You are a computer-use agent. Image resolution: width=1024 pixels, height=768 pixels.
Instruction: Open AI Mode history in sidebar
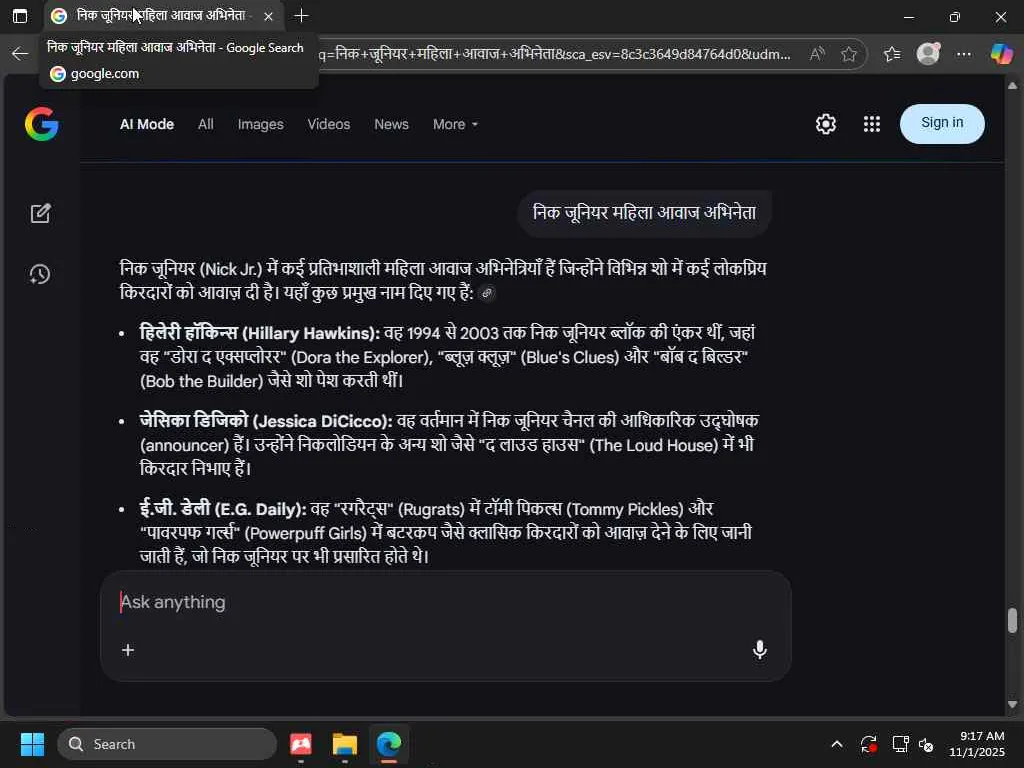point(40,274)
